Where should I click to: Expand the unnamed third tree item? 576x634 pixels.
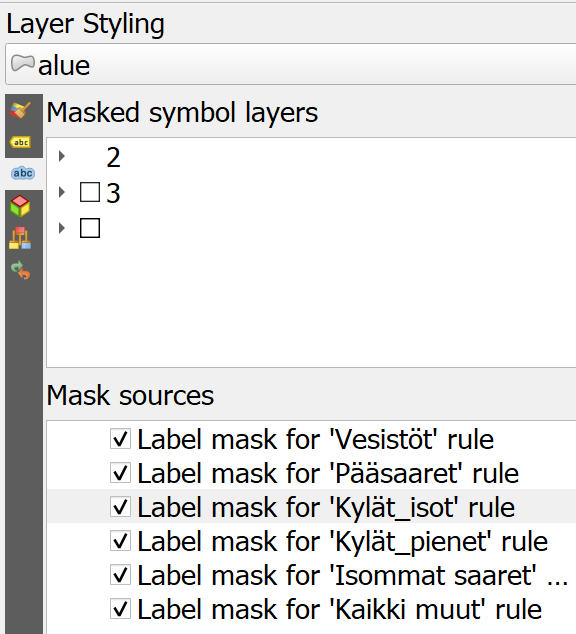tap(61, 228)
